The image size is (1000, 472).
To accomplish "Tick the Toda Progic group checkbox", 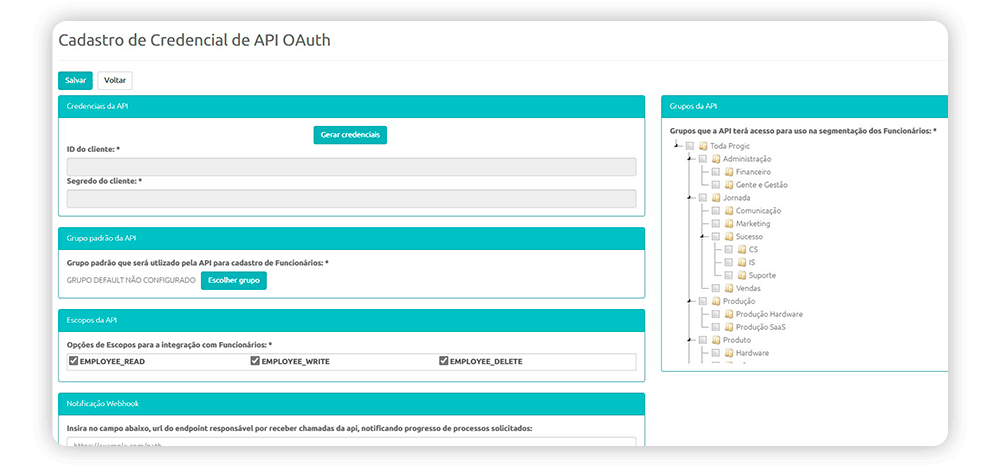I will coord(689,146).
